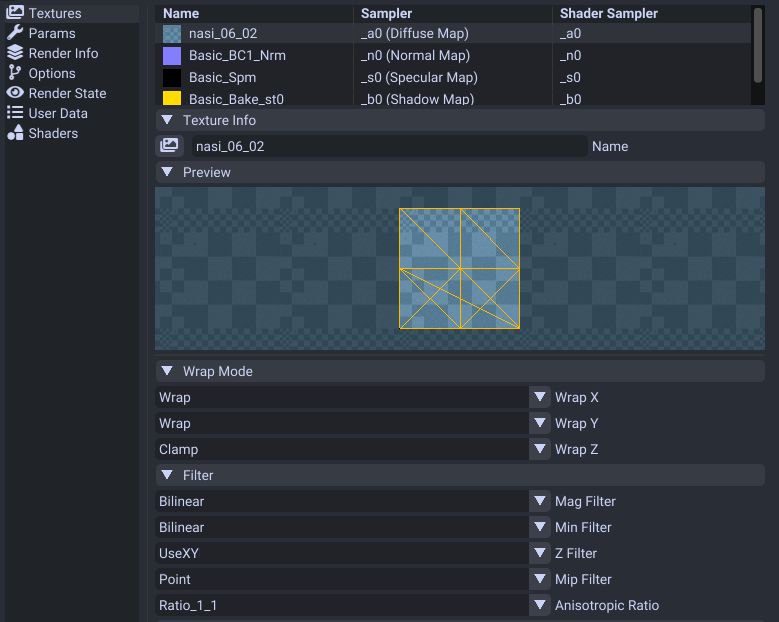
Task: Open the Mip Filter dropdown
Action: (x=353, y=579)
